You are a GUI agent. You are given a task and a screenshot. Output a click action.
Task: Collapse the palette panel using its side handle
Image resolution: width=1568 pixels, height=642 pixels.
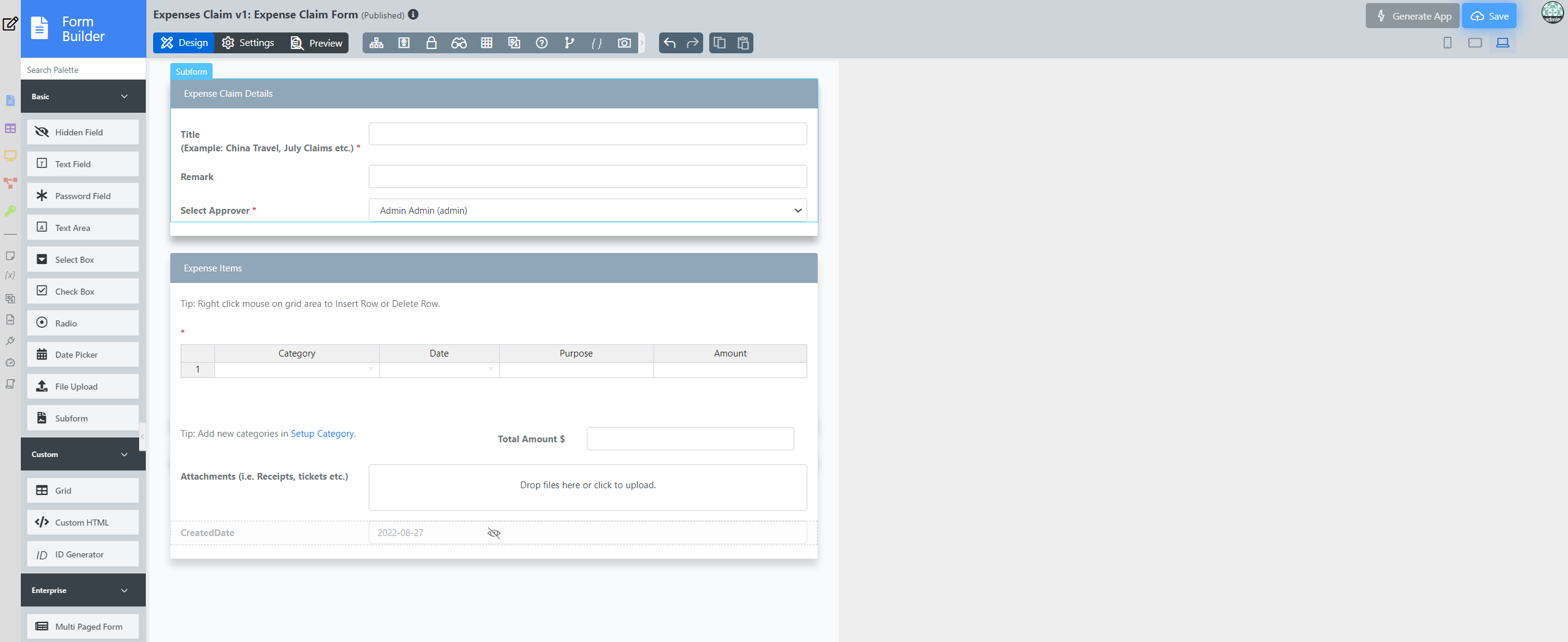pos(142,437)
